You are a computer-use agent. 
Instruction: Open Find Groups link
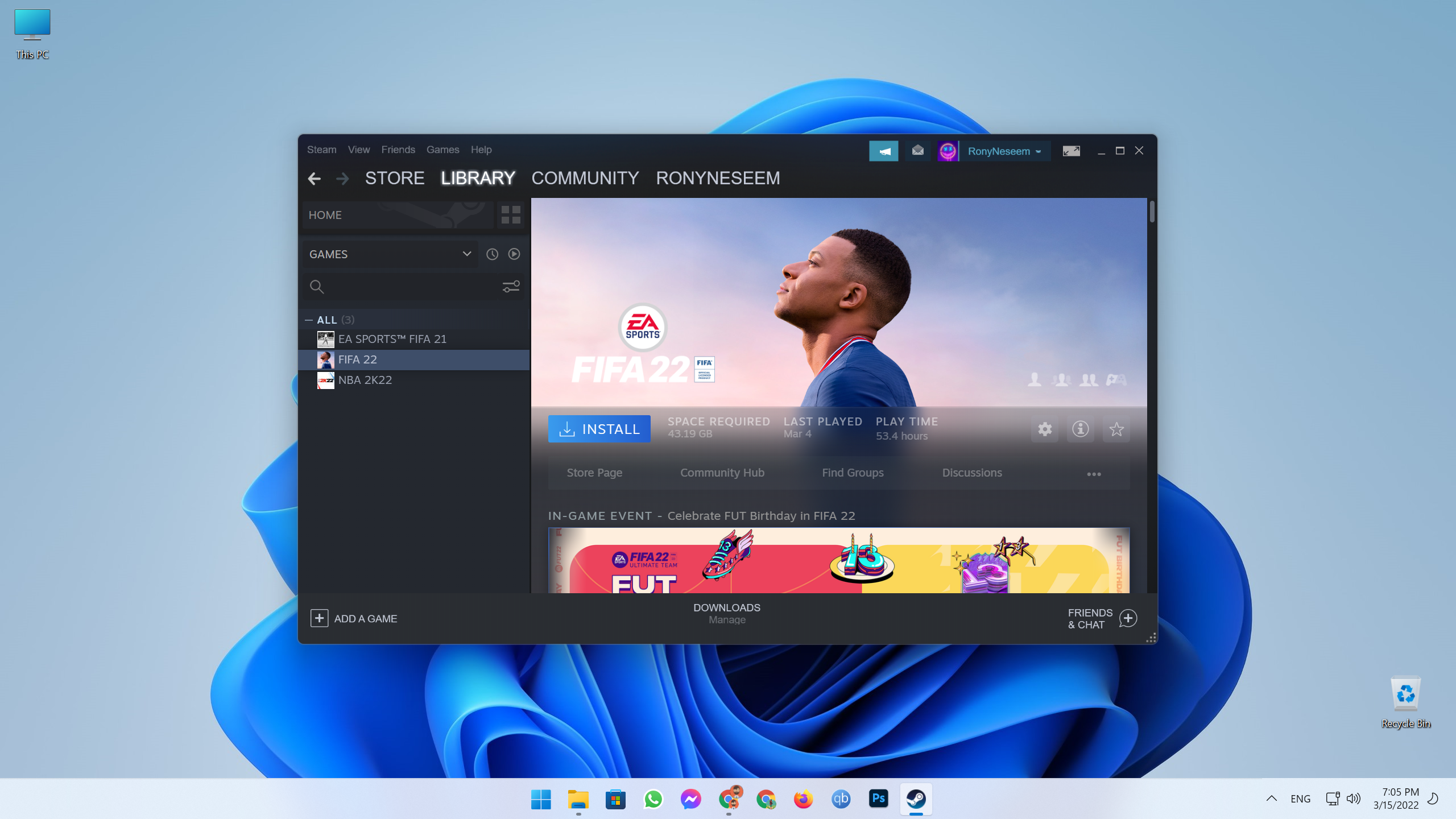(853, 473)
